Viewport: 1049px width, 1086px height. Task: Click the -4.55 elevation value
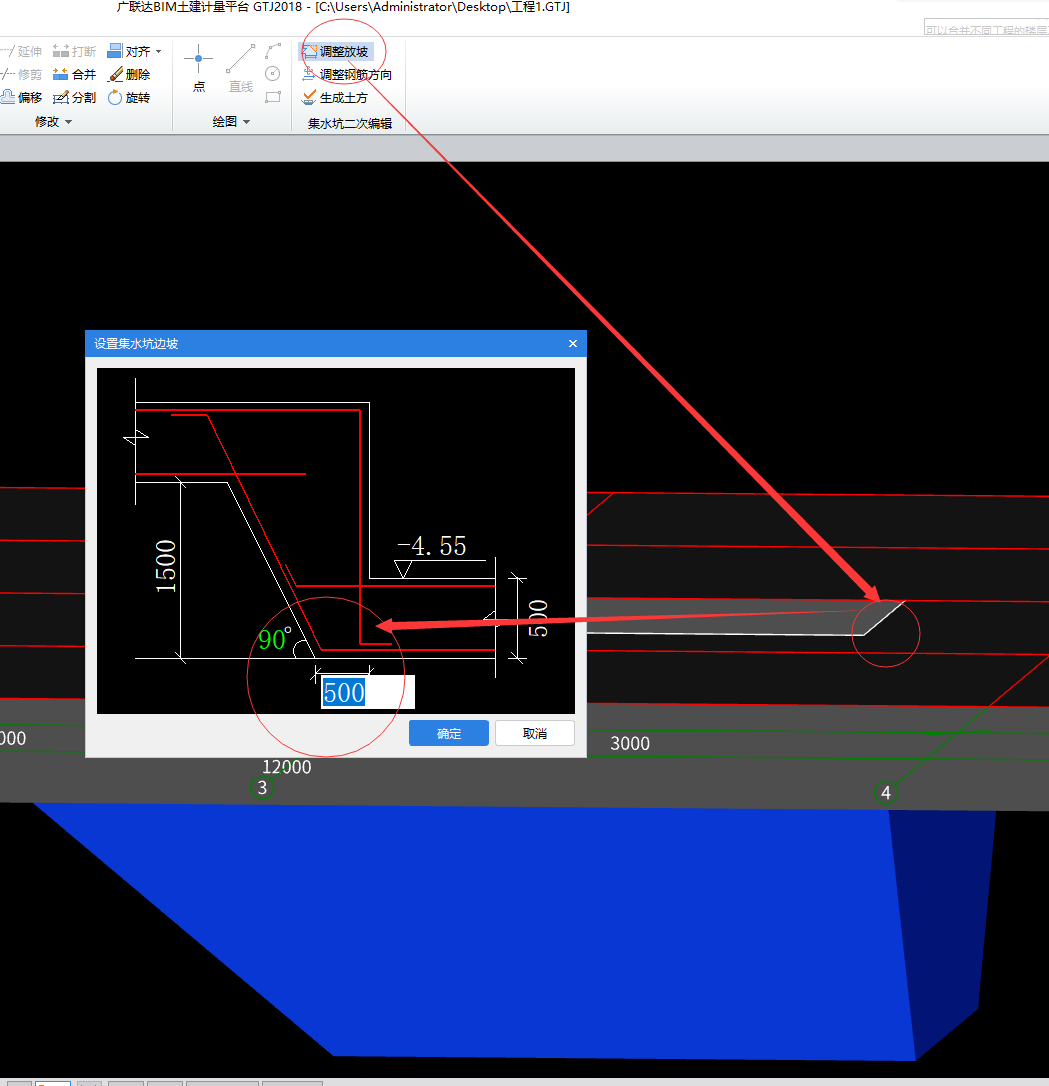coord(432,546)
